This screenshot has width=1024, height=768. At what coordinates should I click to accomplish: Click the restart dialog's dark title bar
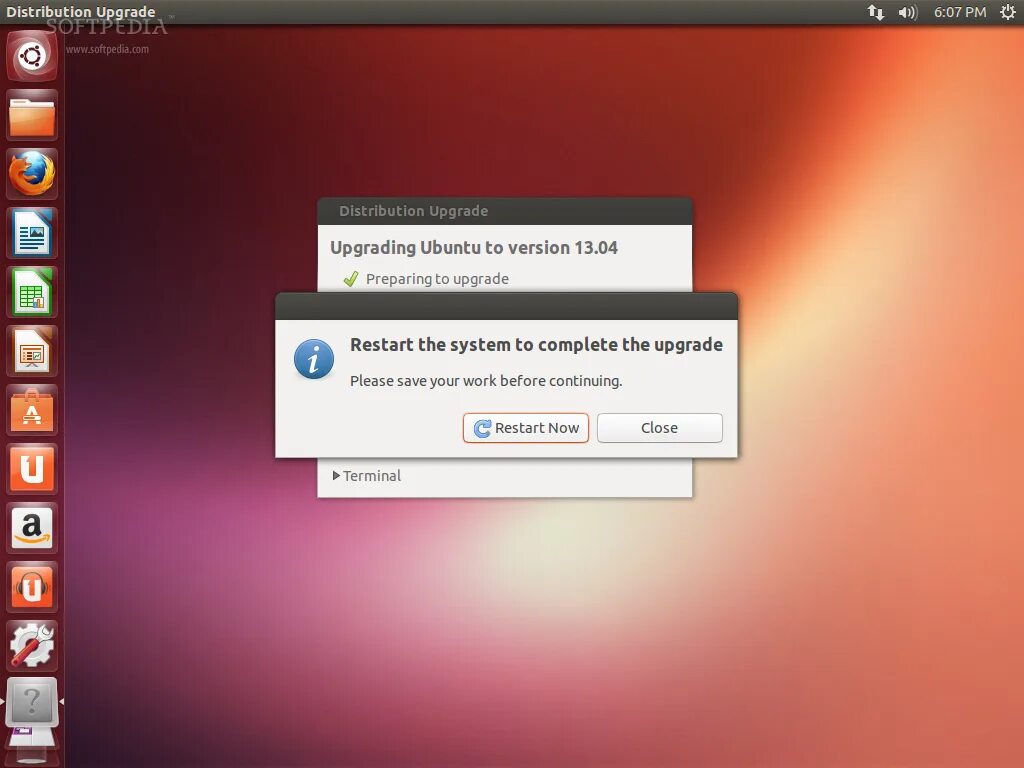point(506,306)
